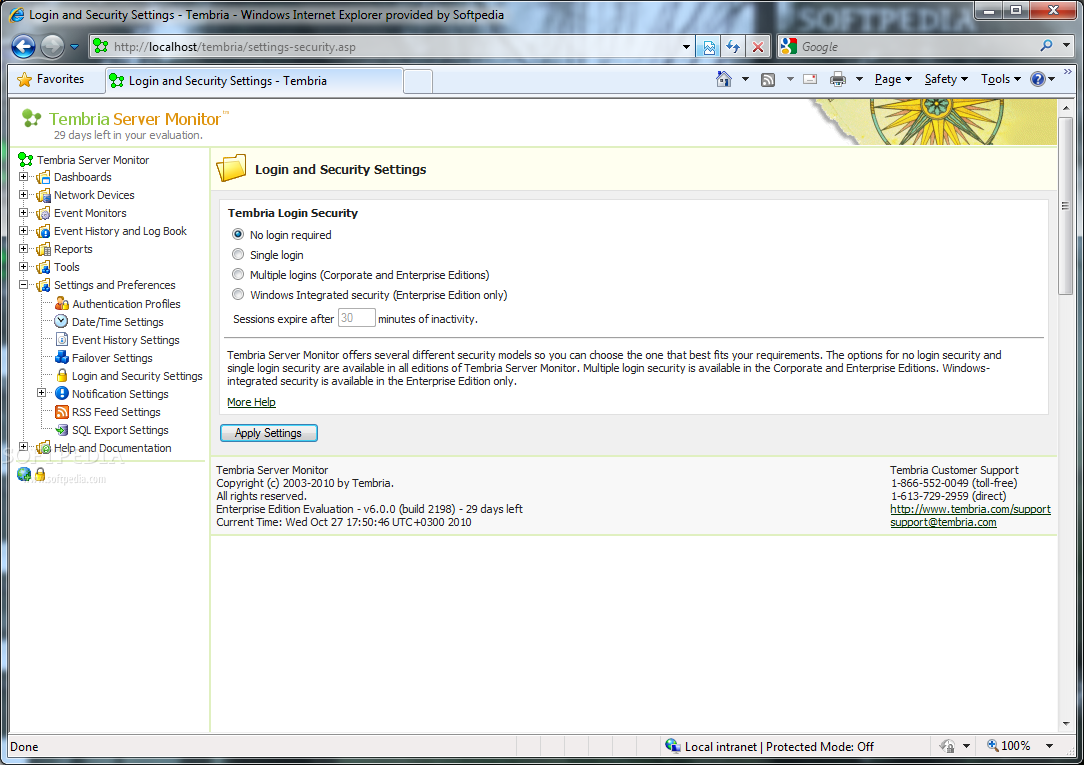Viewport: 1084px width, 765px height.
Task: Click the RSS Feed Settings orange icon
Action: pos(62,411)
